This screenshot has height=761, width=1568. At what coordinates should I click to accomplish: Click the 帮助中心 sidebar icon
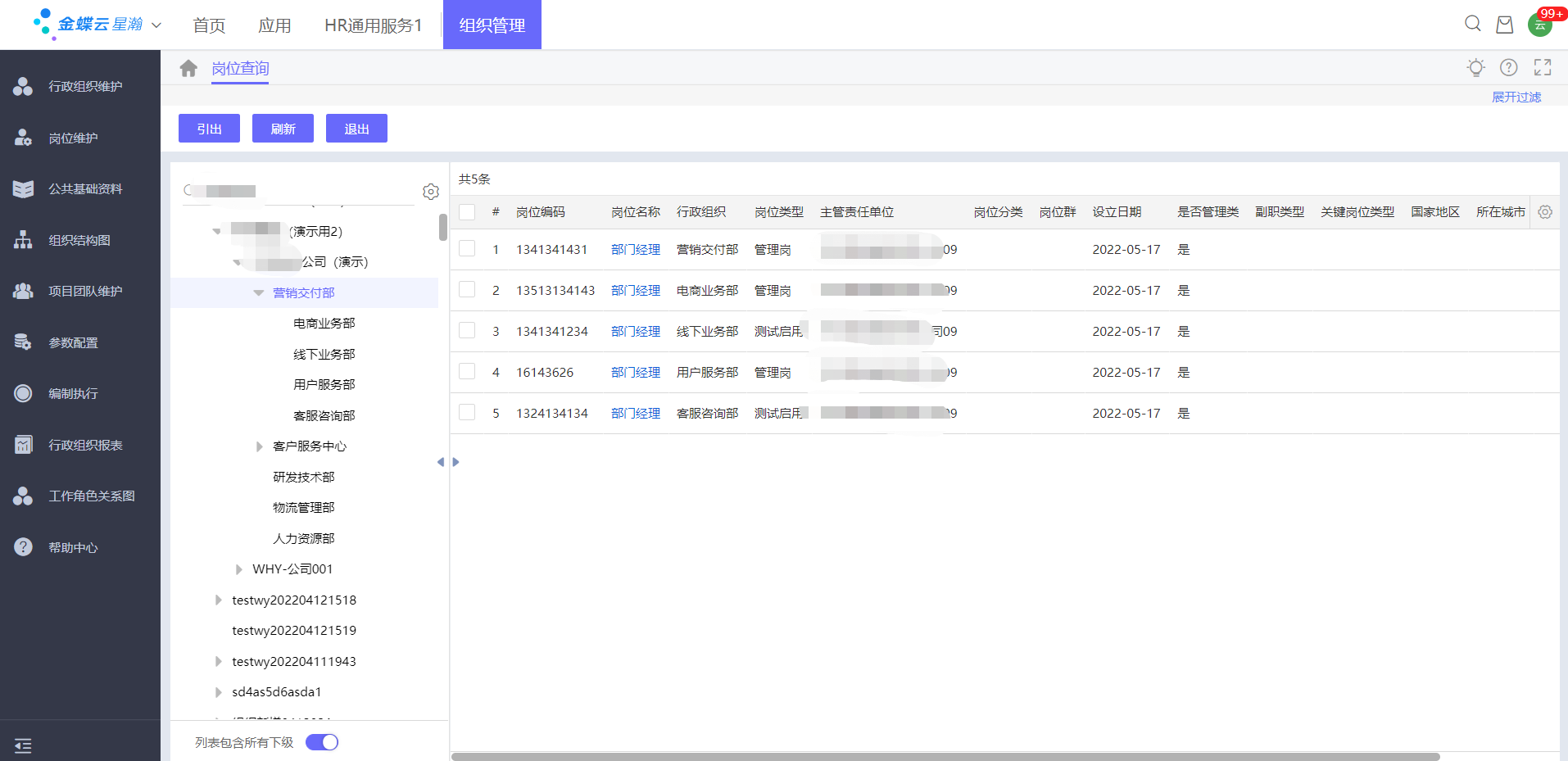point(23,547)
